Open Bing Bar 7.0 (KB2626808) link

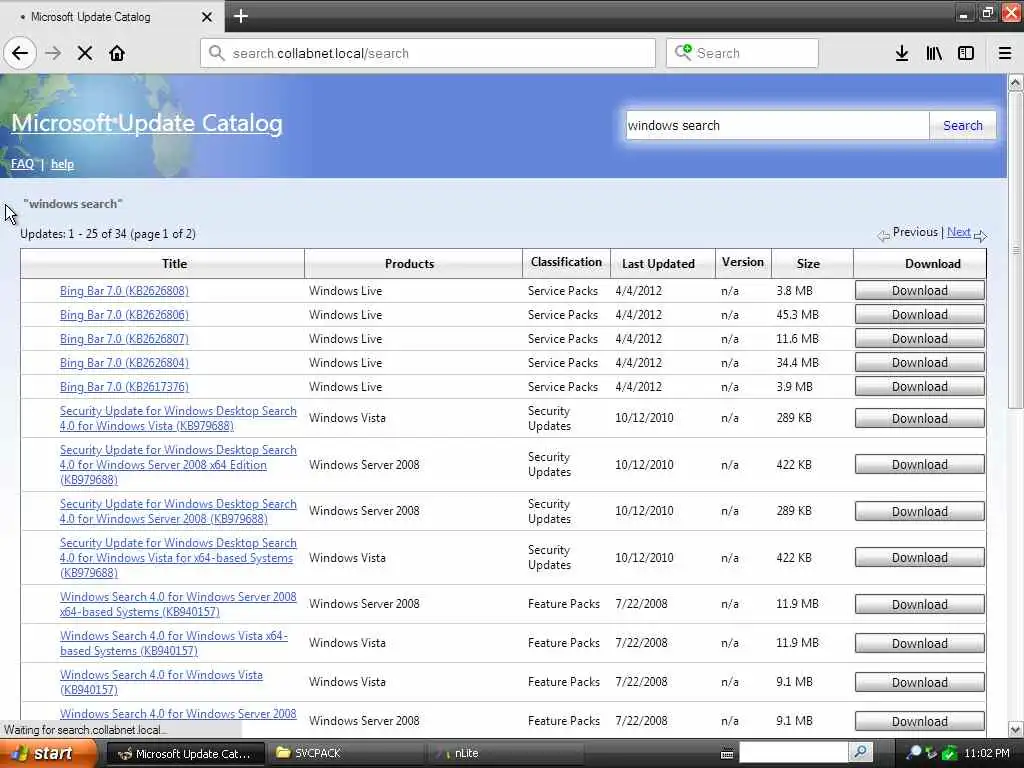[x=124, y=291]
